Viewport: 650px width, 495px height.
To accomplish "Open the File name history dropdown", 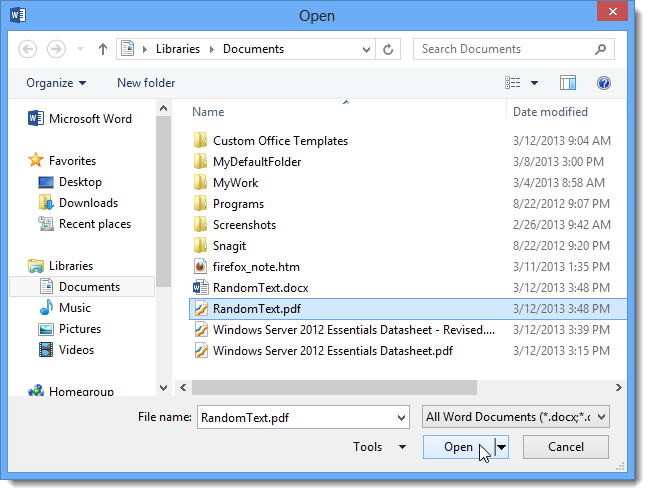I will tap(400, 417).
